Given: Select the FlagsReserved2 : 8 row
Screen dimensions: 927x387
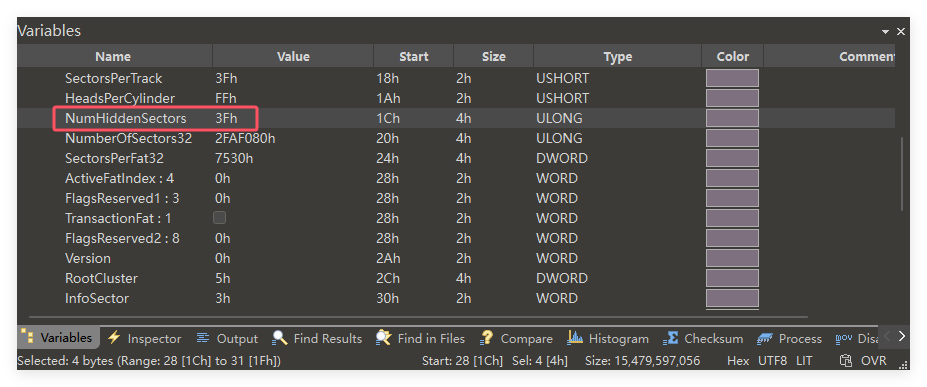Looking at the screenshot, I should (x=455, y=238).
